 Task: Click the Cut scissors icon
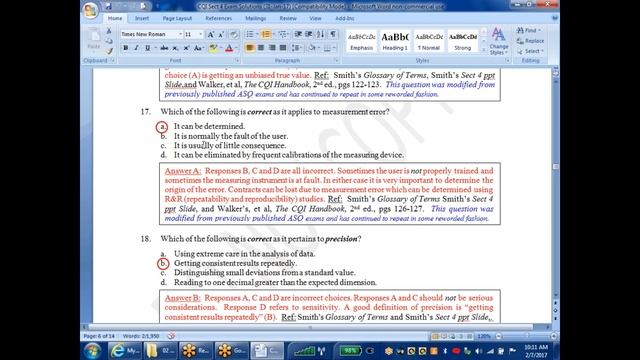click(x=109, y=31)
